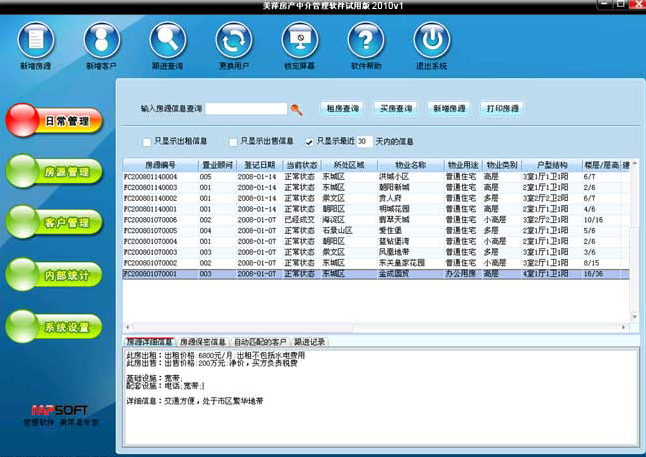The height and width of the screenshot is (457, 646).
Task: Focus the 输入房源信息查询 search field
Action: (246, 109)
